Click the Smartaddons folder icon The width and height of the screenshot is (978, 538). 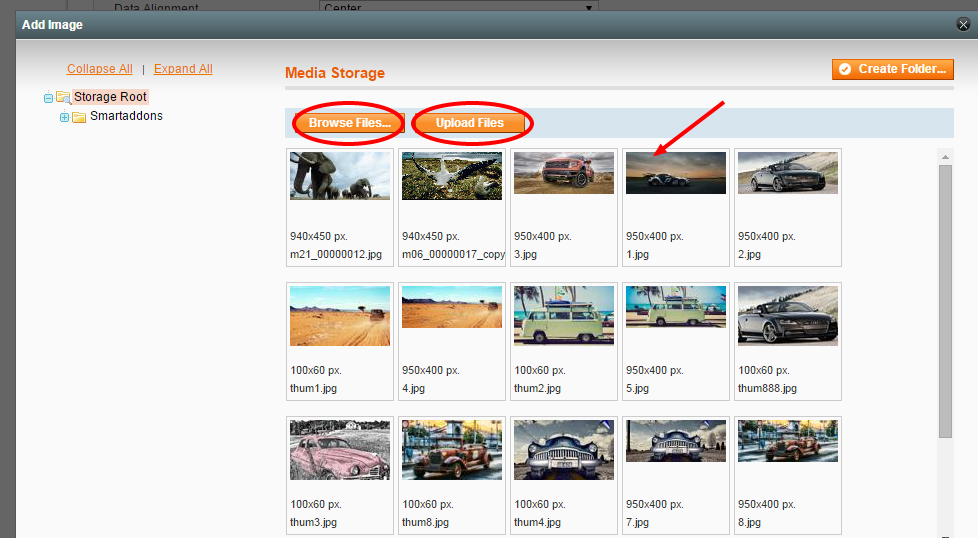79,117
